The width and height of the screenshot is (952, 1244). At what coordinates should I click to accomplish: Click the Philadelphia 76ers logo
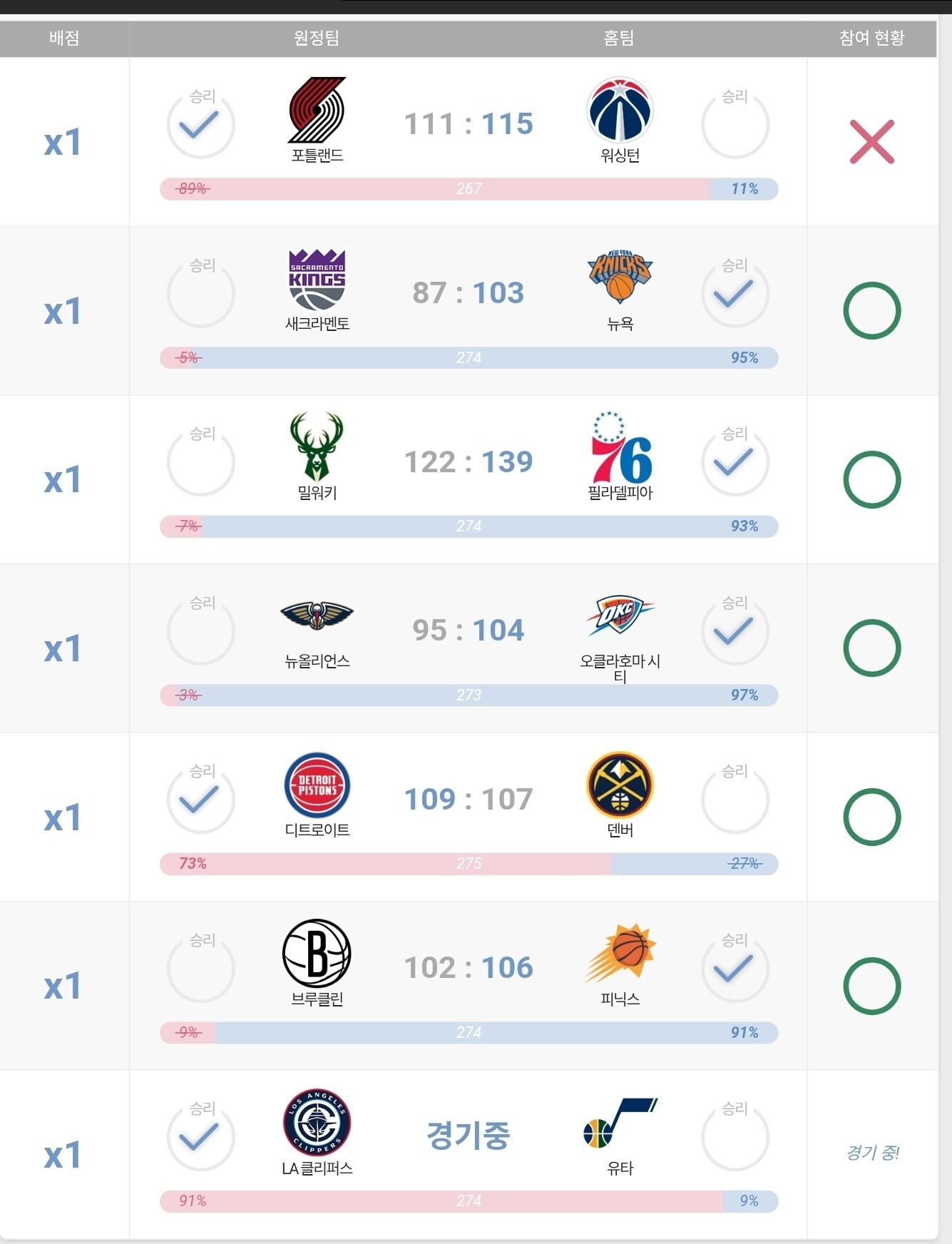[x=620, y=447]
